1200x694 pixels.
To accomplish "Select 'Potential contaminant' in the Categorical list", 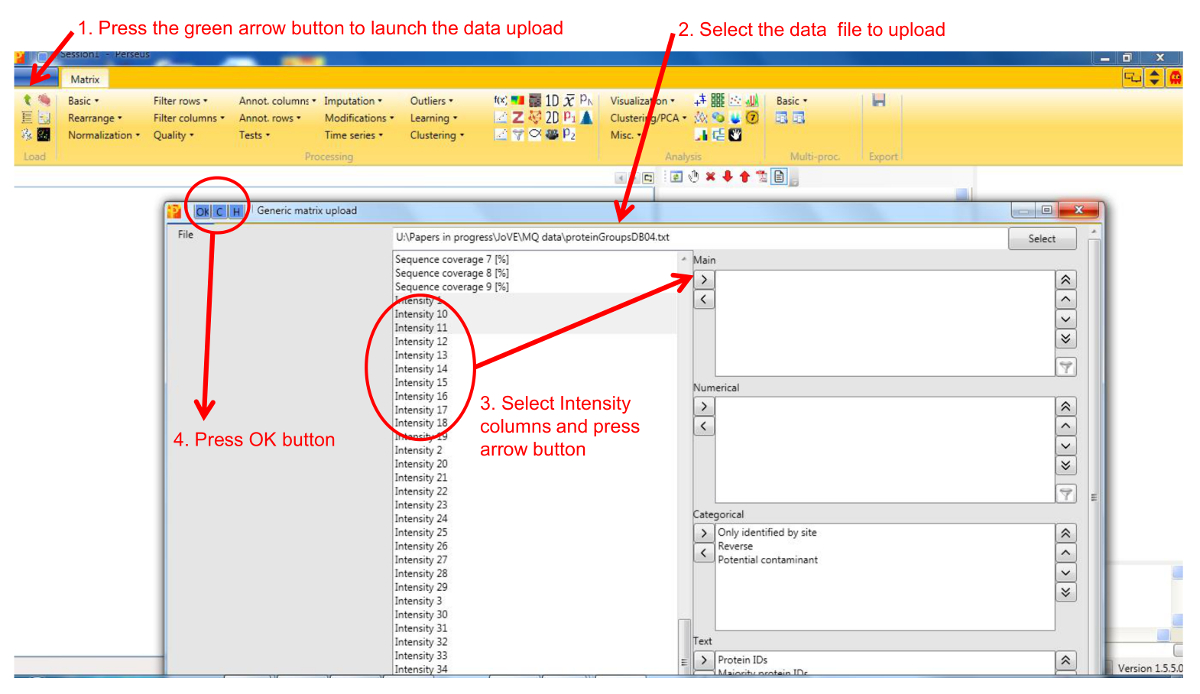I will tap(767, 560).
